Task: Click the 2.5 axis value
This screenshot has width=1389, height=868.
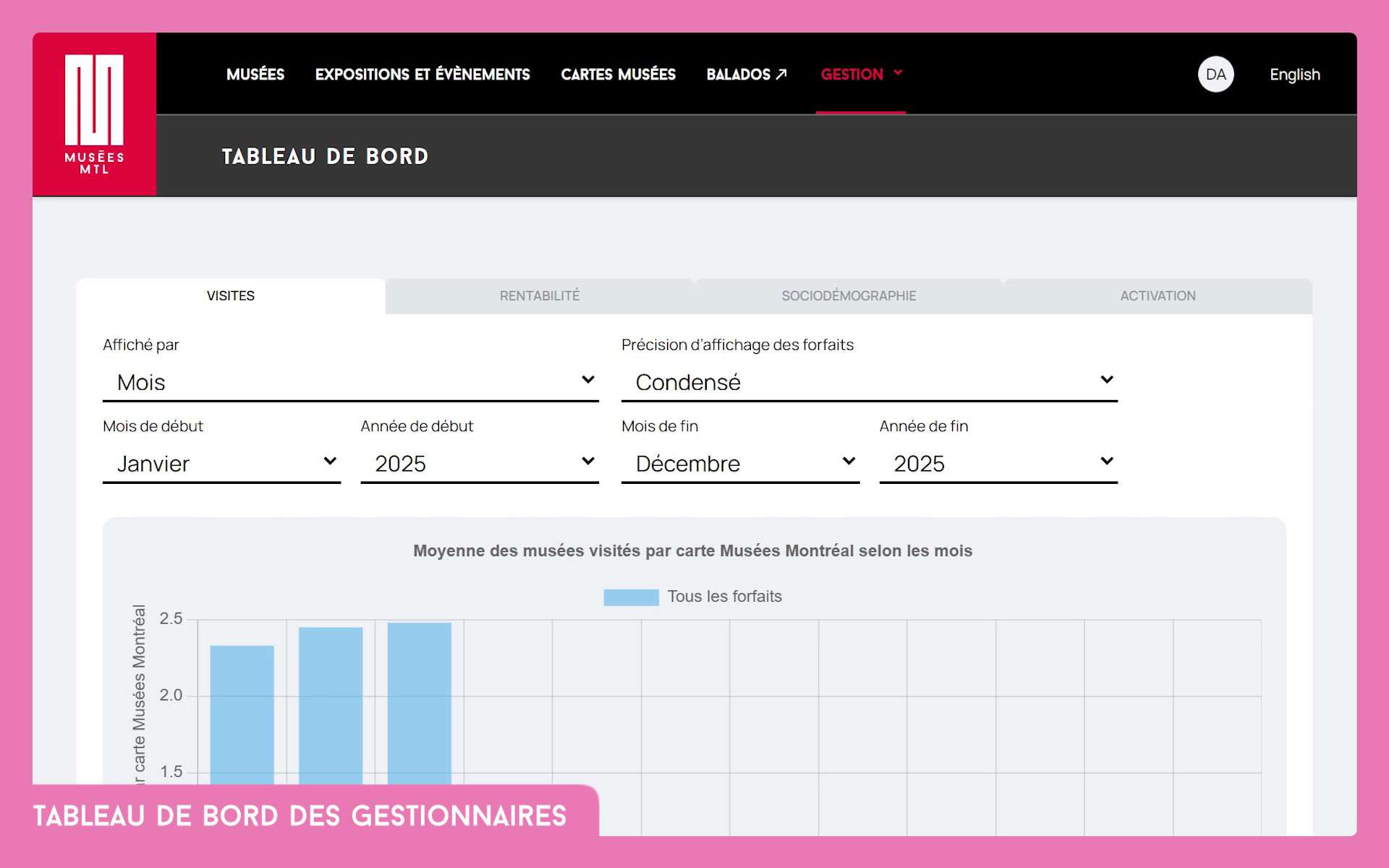Action: coord(171,619)
